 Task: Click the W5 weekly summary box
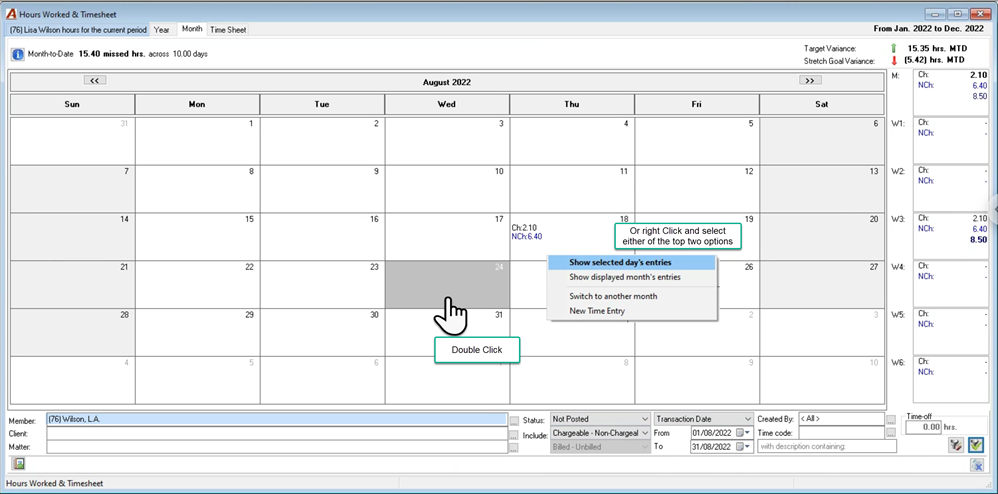[951, 331]
